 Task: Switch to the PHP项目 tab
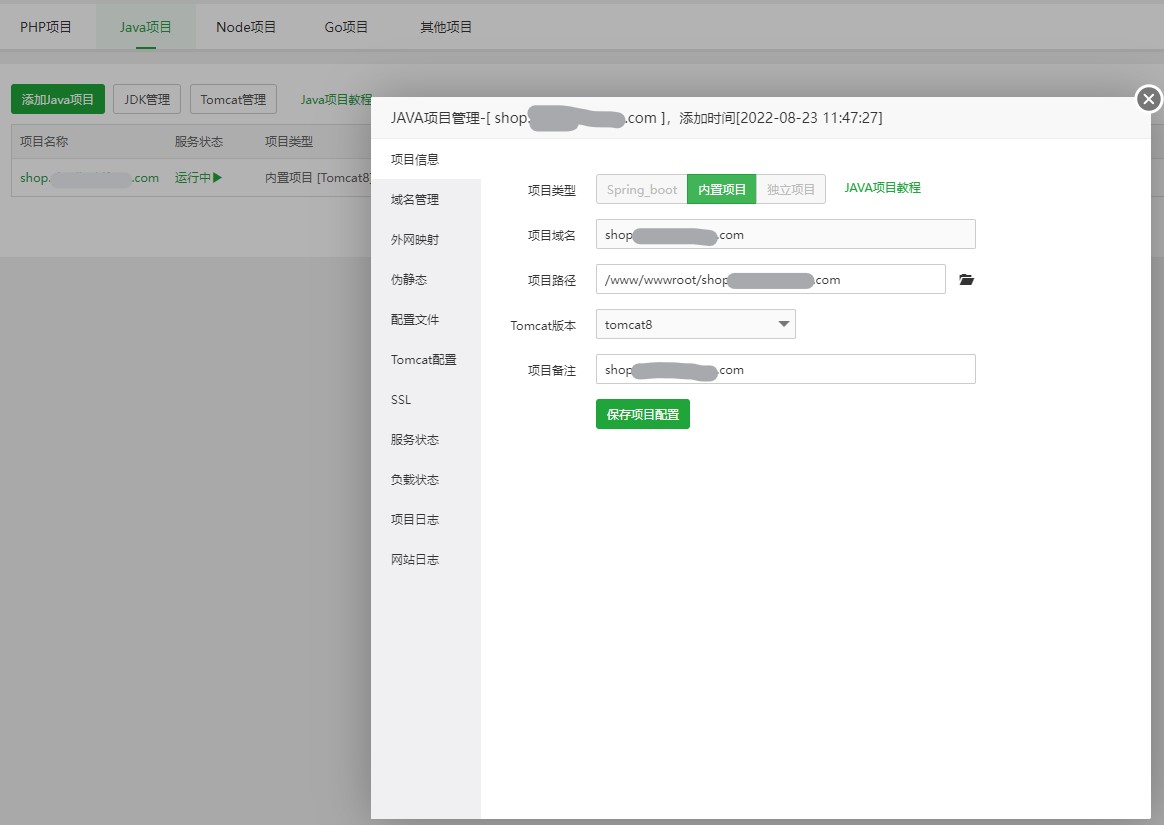(46, 27)
